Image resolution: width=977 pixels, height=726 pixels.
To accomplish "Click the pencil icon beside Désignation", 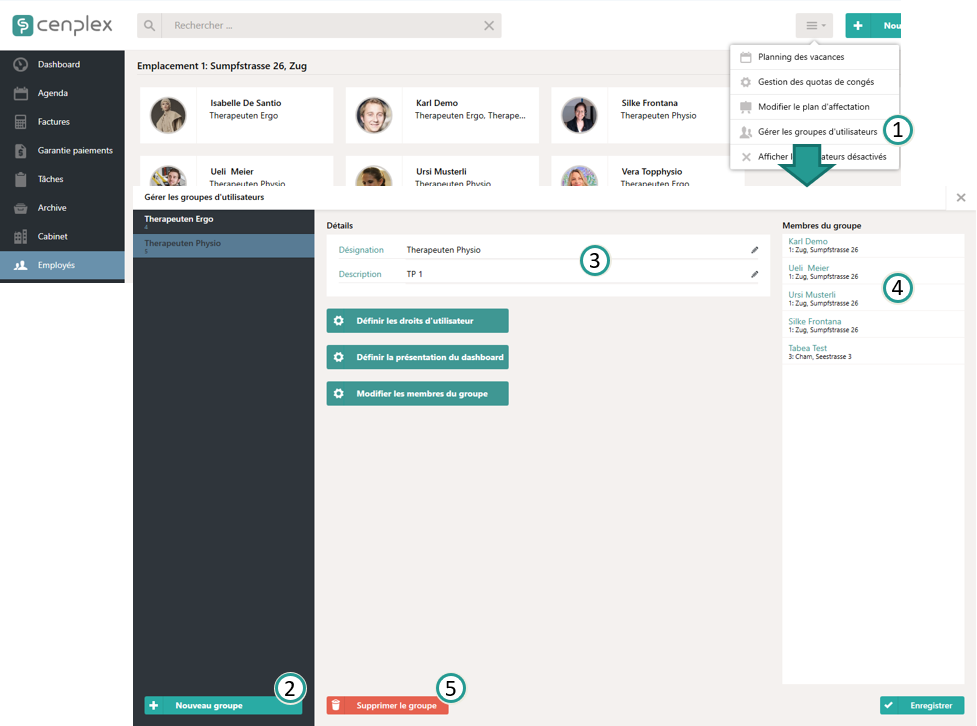I will click(755, 250).
